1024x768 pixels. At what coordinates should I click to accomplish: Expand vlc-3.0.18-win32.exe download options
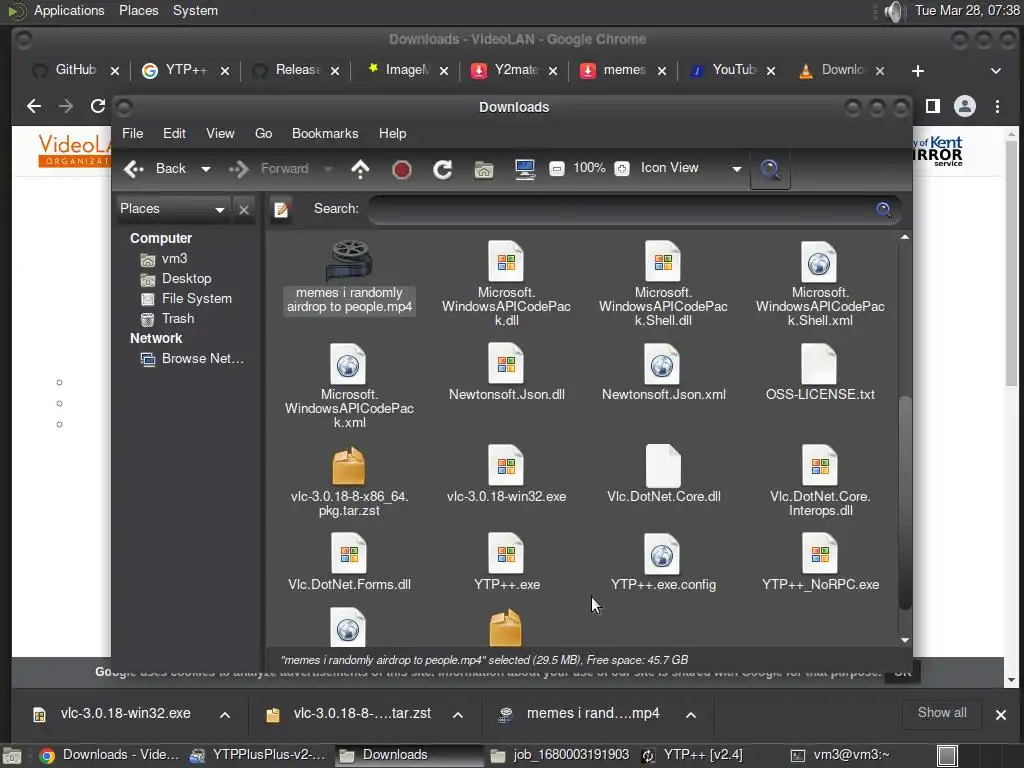tap(225, 715)
